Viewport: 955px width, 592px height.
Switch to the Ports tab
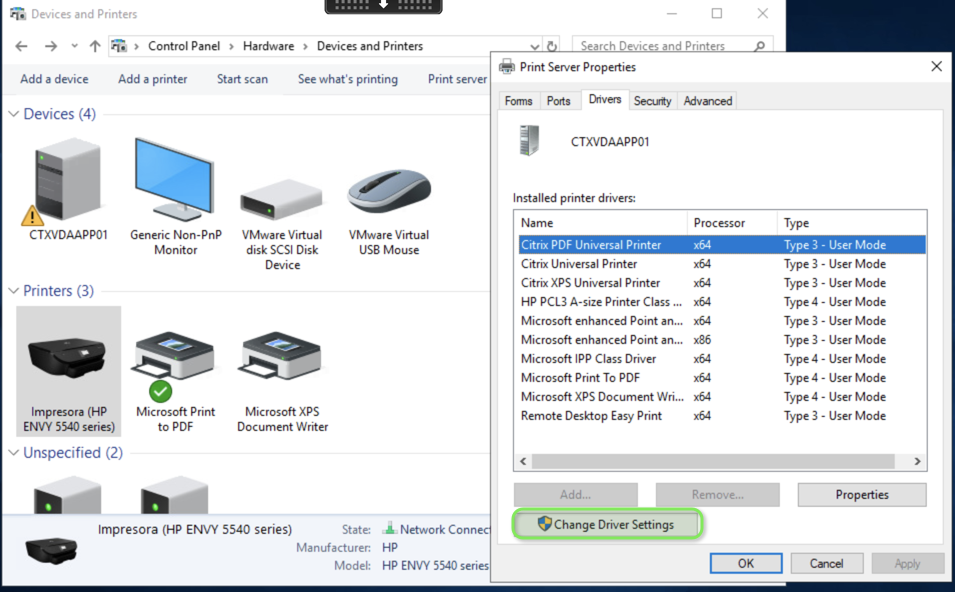pyautogui.click(x=559, y=100)
